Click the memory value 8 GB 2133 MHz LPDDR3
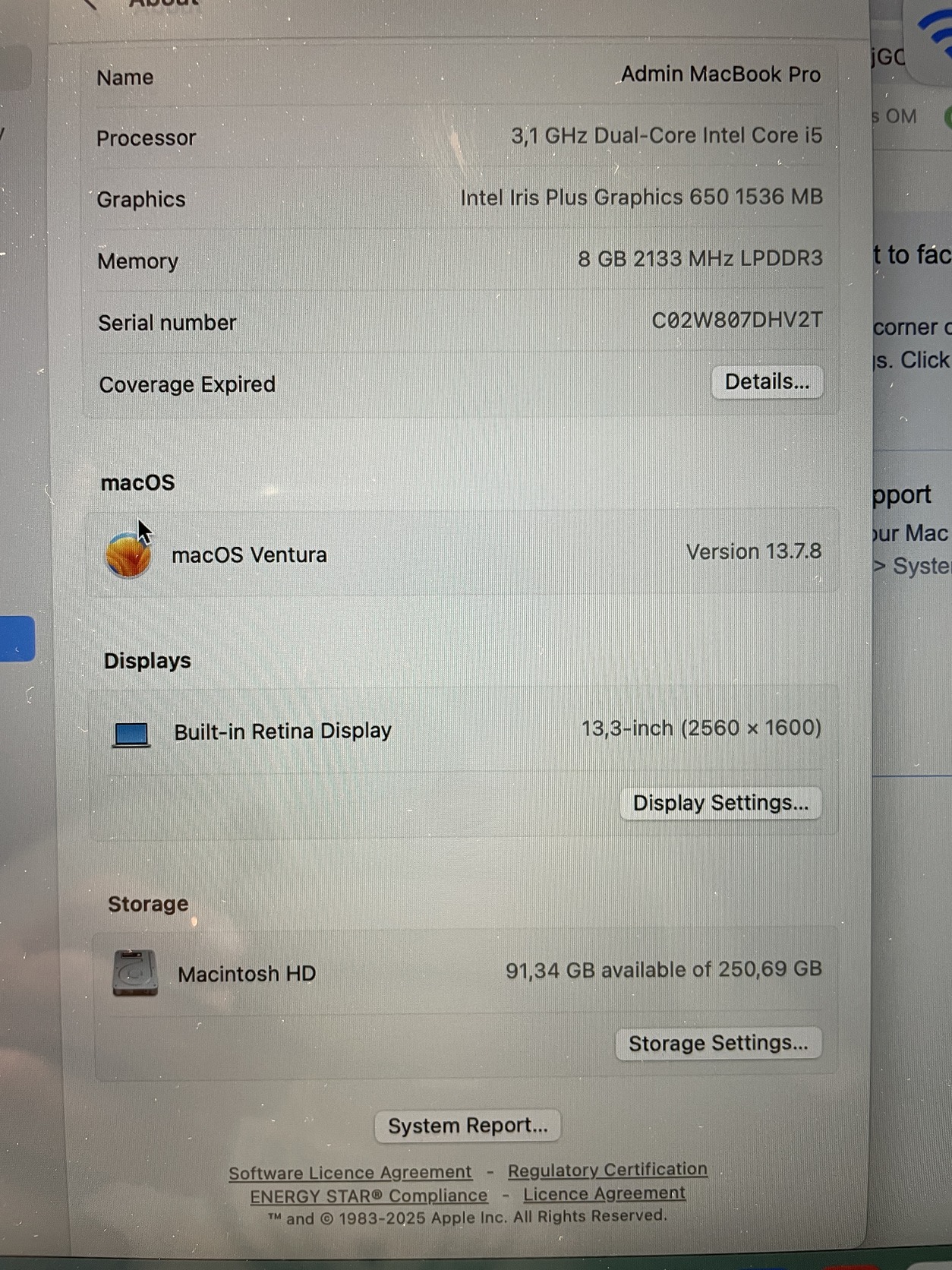This screenshot has width=952, height=1270. point(700,259)
